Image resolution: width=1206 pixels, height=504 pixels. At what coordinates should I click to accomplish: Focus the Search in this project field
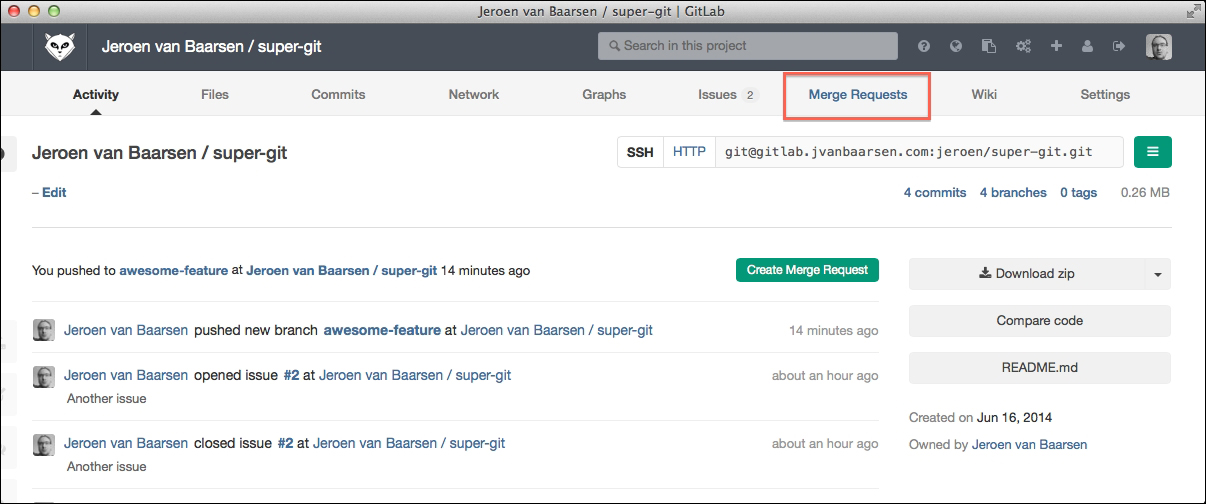[x=747, y=46]
